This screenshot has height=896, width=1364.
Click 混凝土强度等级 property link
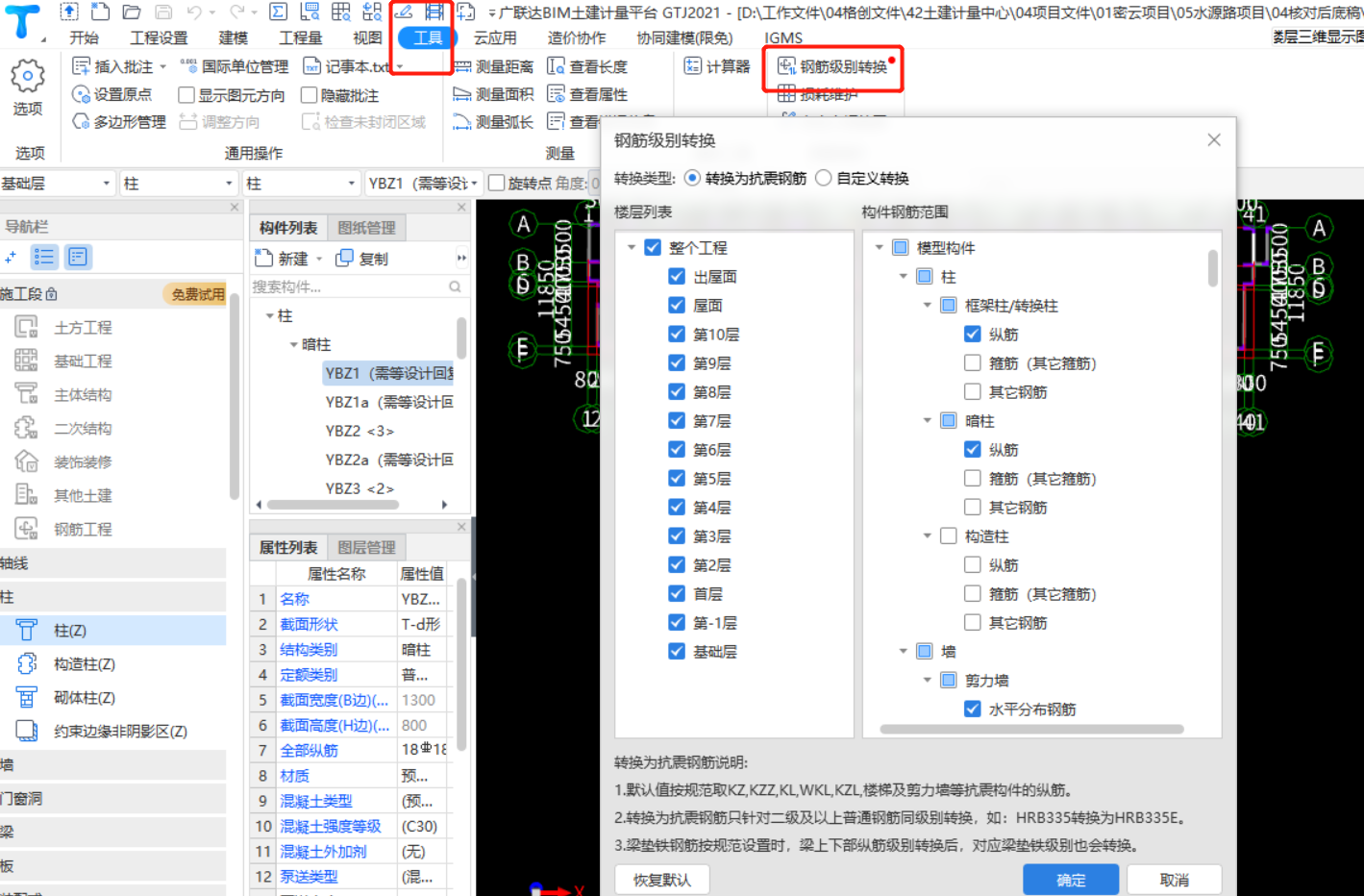pos(330,826)
